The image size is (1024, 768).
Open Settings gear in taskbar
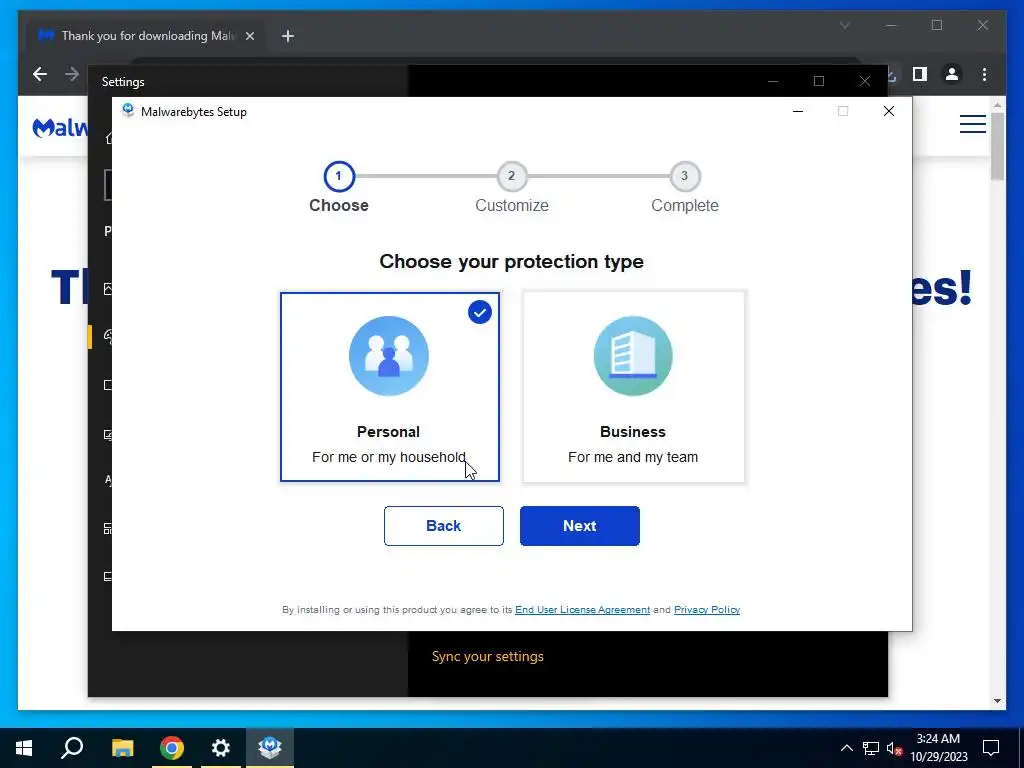point(221,748)
